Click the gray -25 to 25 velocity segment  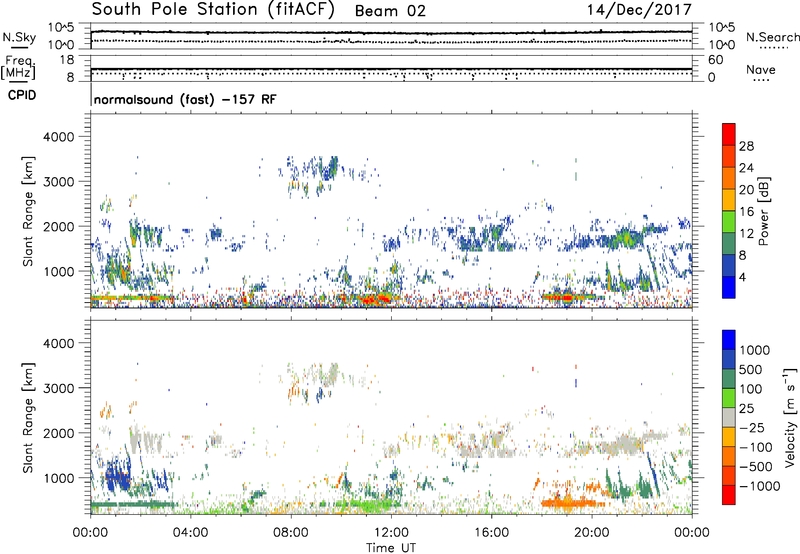(x=729, y=418)
